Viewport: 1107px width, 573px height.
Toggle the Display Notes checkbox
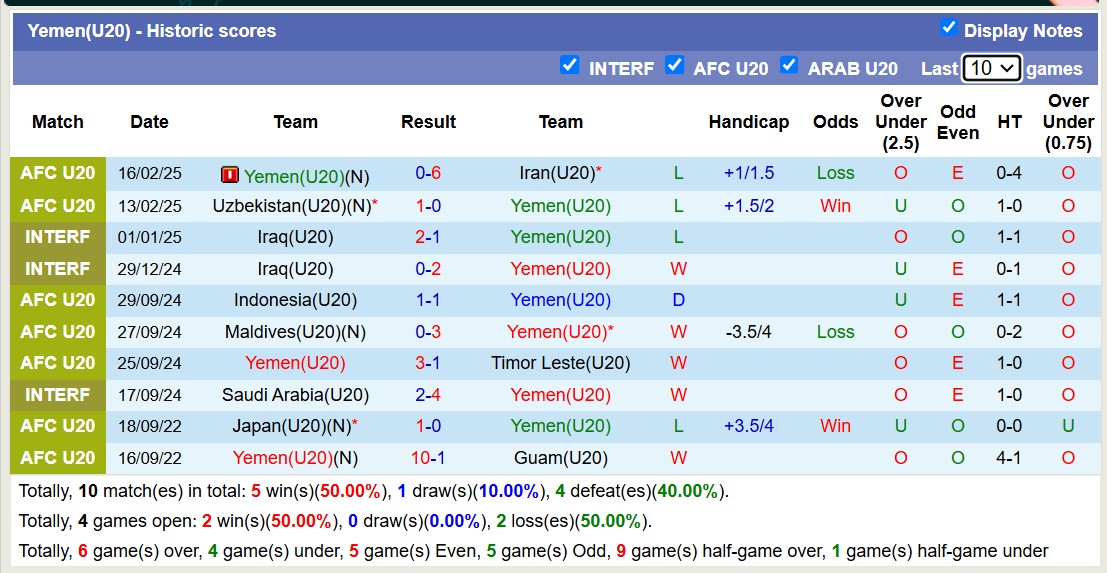pos(949,28)
